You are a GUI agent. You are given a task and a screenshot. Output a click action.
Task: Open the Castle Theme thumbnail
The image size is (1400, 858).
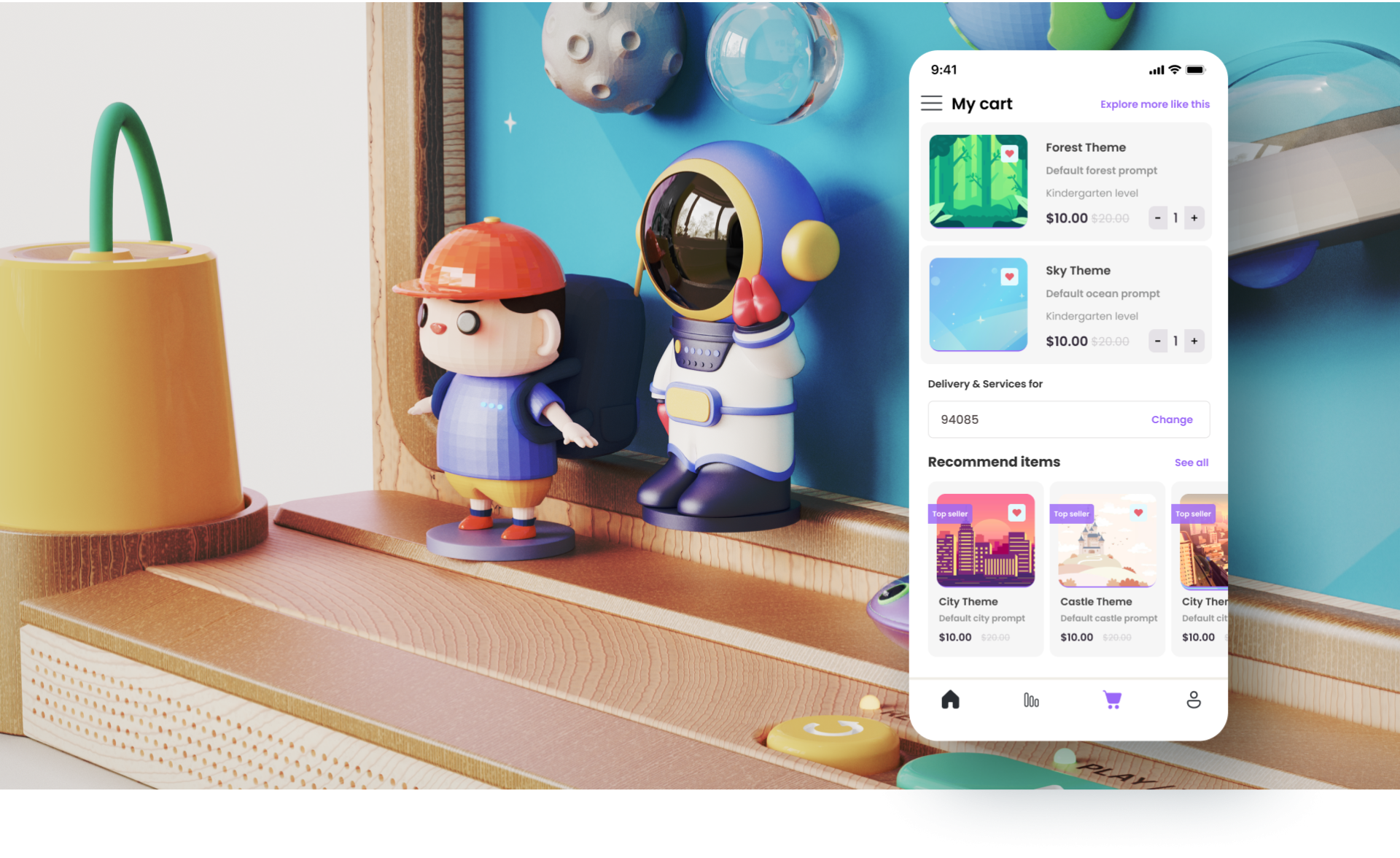click(x=1108, y=541)
